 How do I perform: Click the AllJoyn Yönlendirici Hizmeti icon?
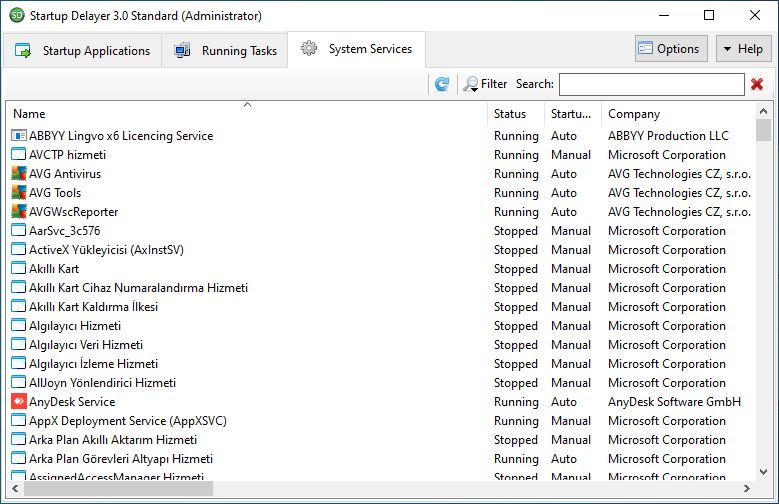point(18,383)
